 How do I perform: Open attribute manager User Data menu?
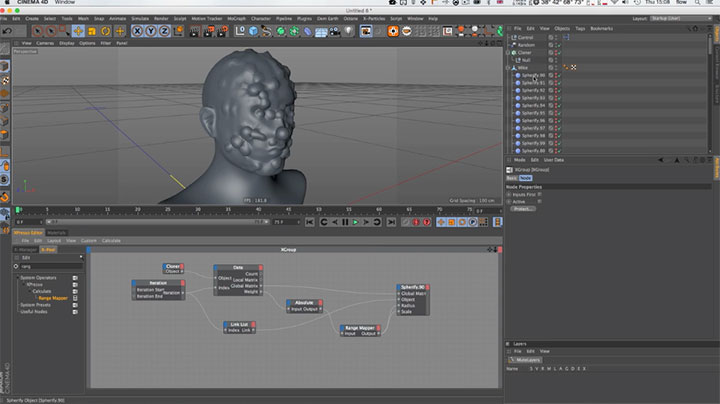(553, 160)
